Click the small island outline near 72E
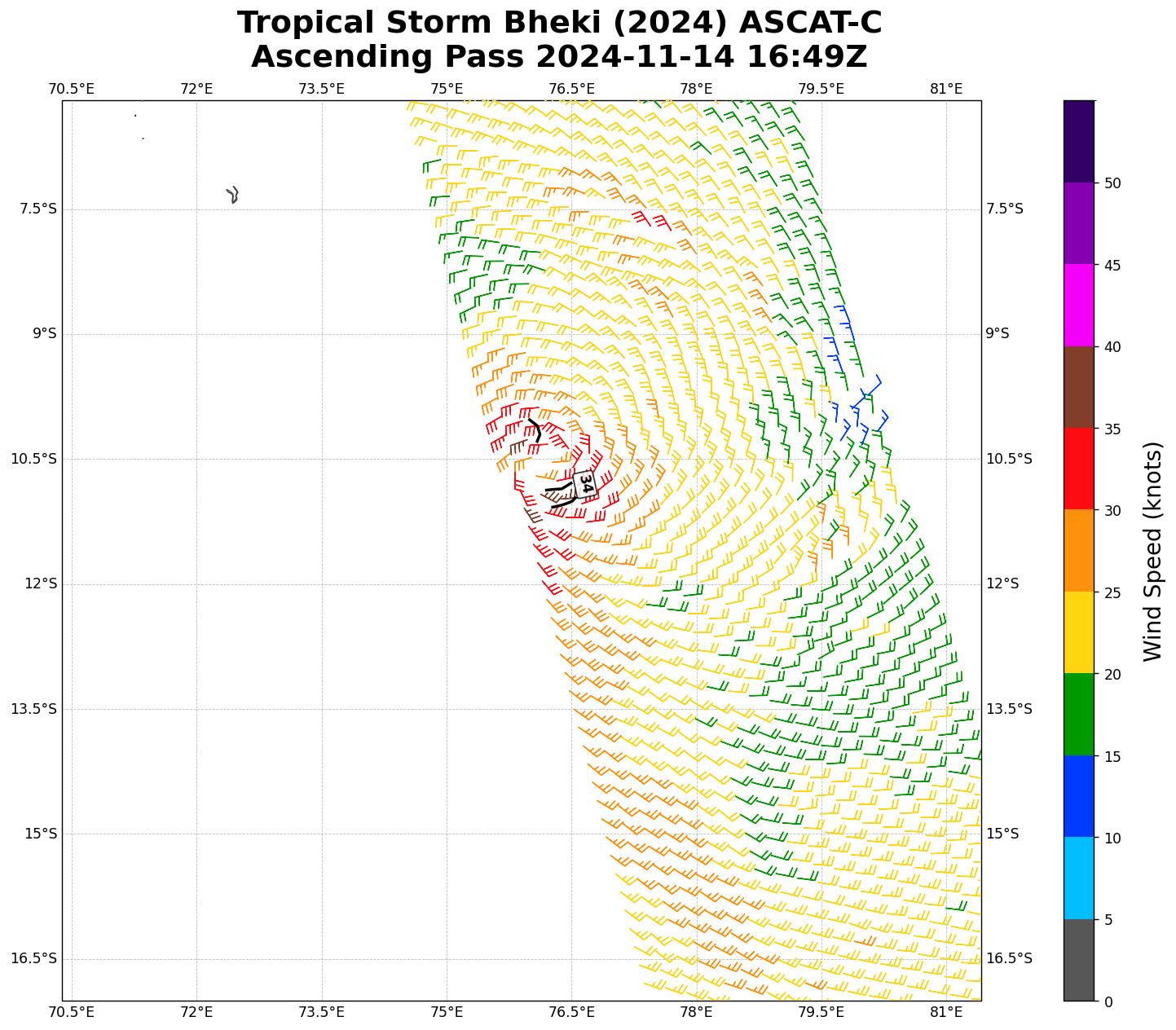 233,194
